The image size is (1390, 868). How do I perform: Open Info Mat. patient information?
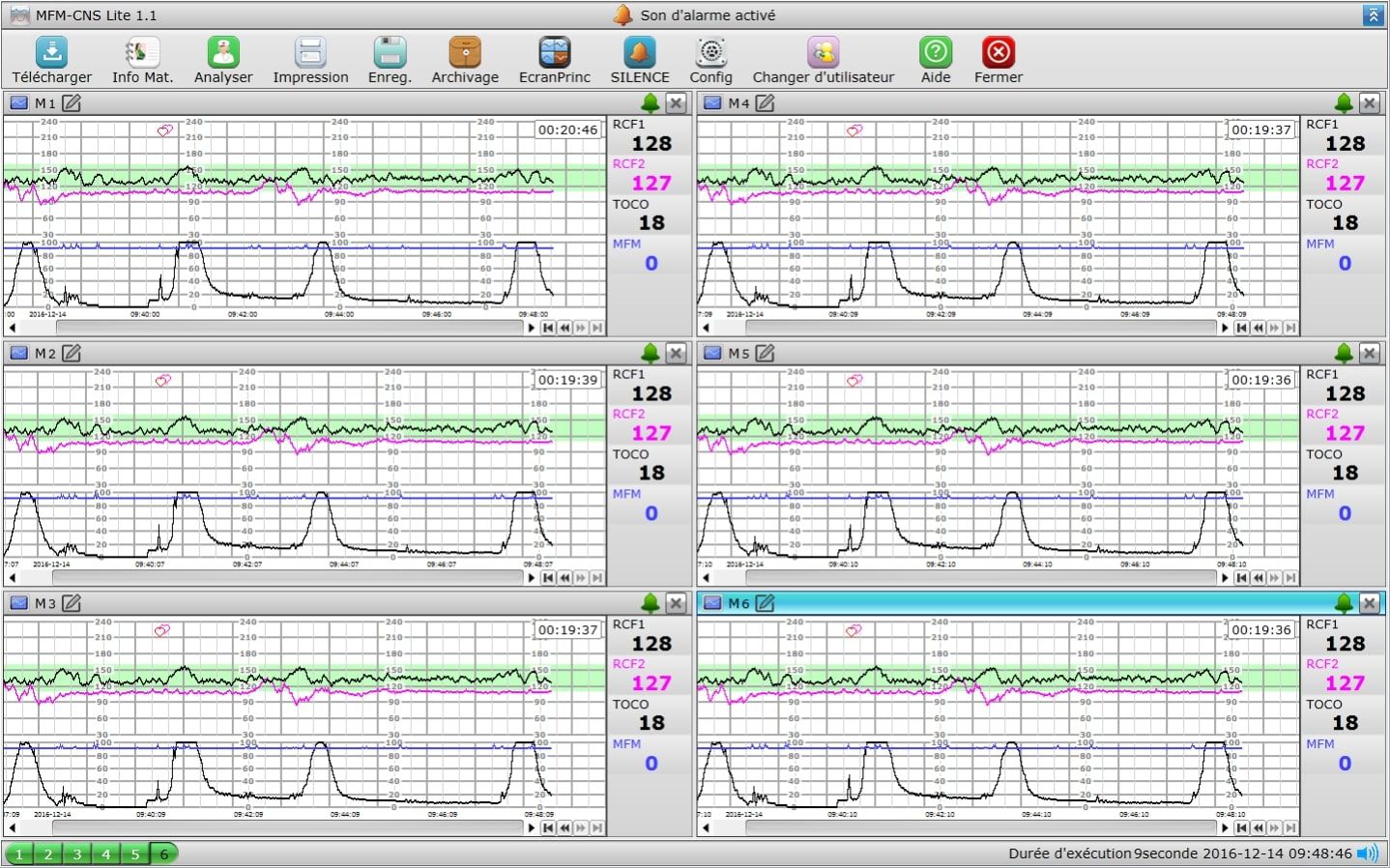142,52
